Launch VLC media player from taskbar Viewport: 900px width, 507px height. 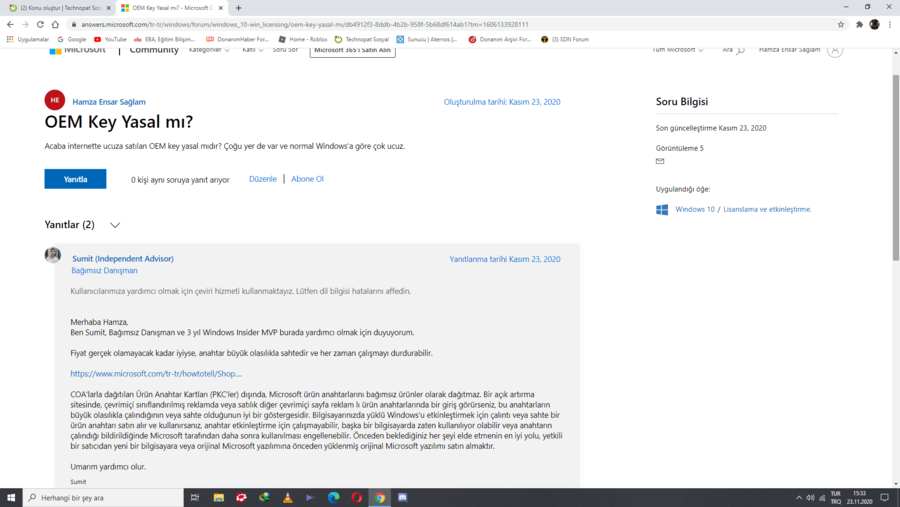(x=288, y=498)
